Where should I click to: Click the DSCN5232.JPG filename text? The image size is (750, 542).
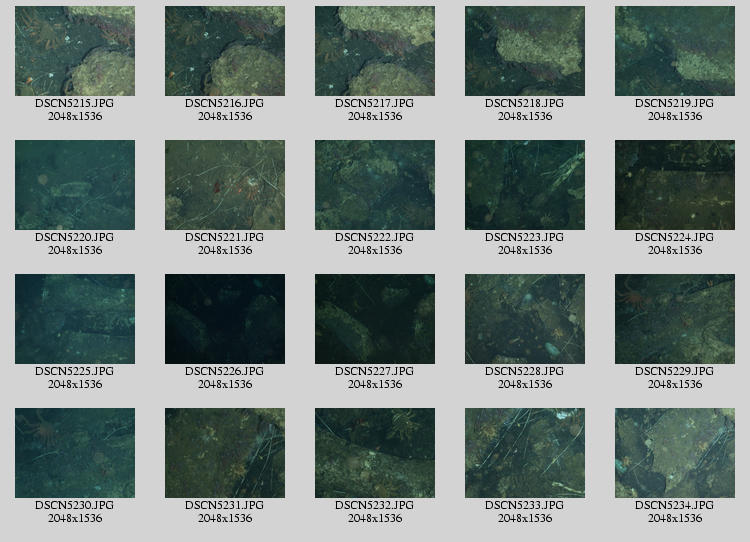point(375,505)
